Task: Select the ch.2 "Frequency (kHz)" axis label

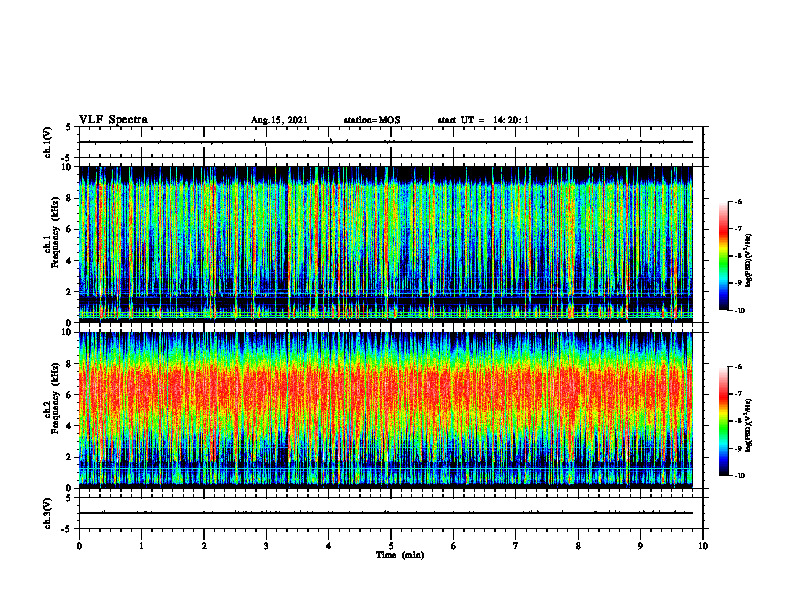Action: click(54, 398)
